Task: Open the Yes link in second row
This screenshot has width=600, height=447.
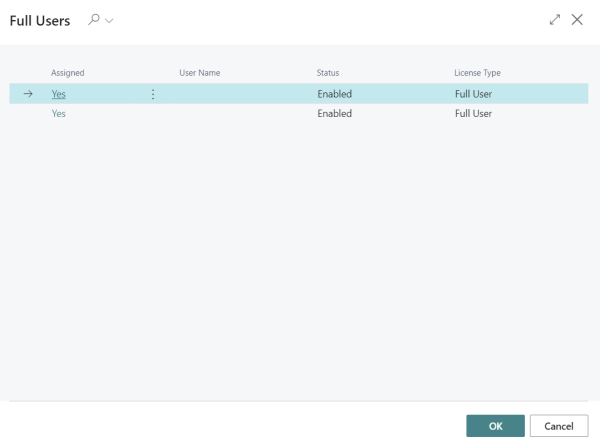Action: click(59, 114)
